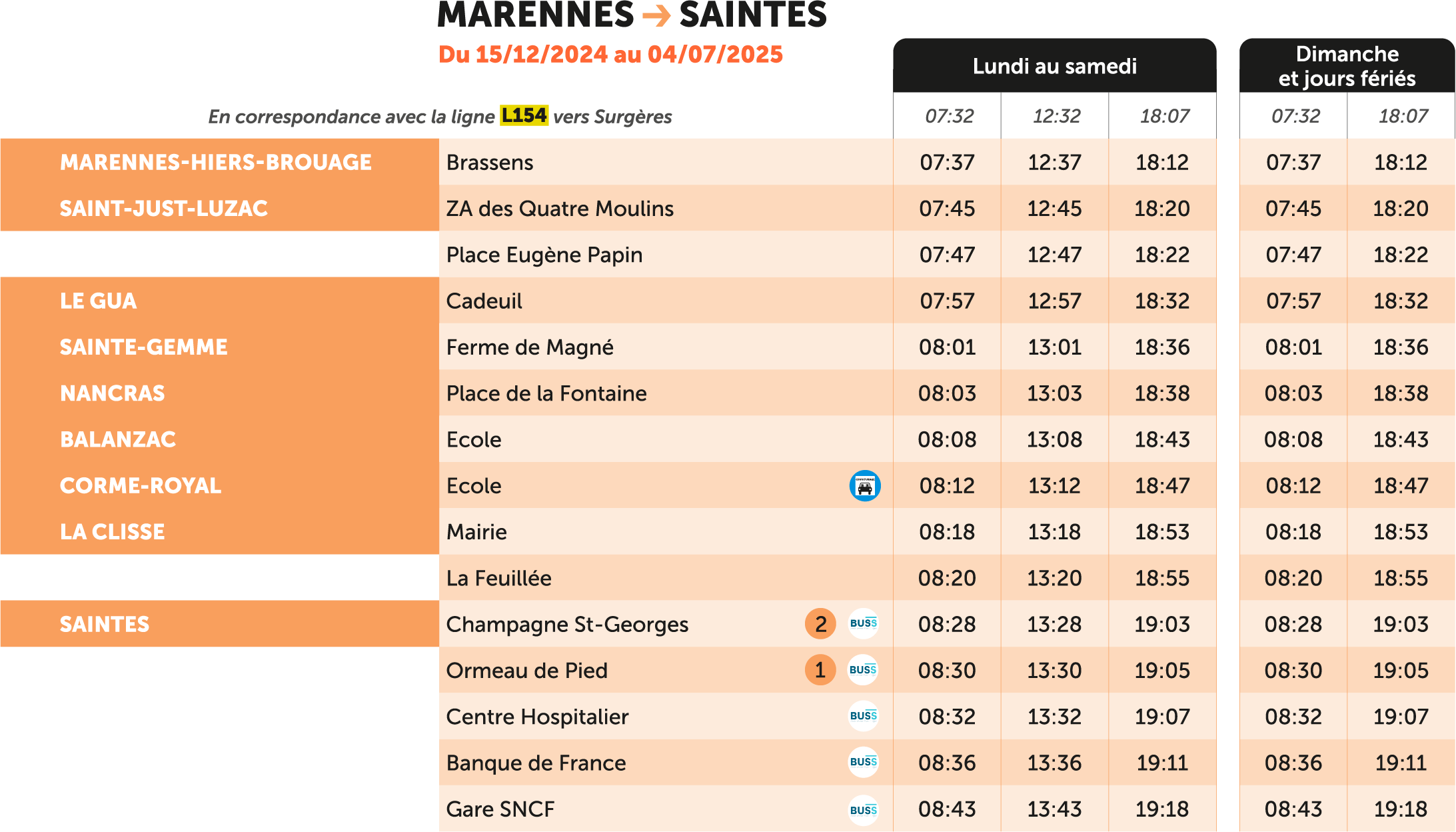
Task: Click the BUSS icon beside Centre Hospitalier
Action: point(863,716)
